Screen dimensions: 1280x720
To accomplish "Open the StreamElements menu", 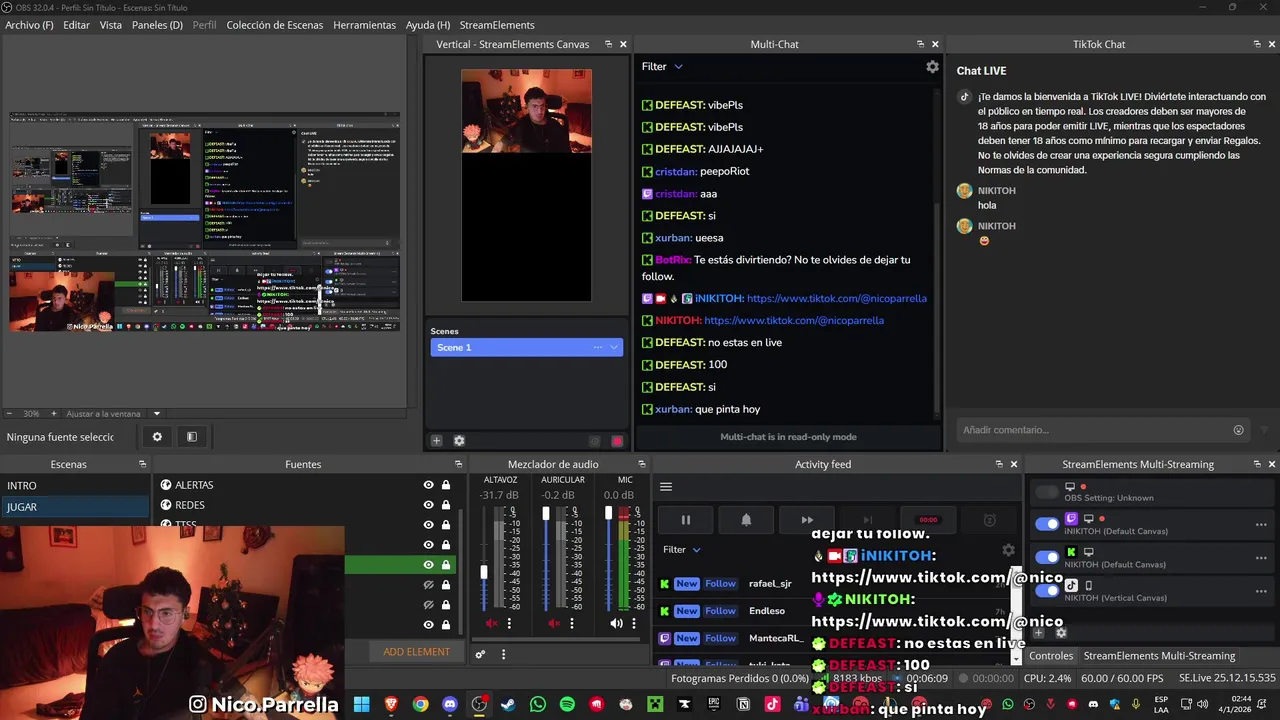I will (x=497, y=25).
